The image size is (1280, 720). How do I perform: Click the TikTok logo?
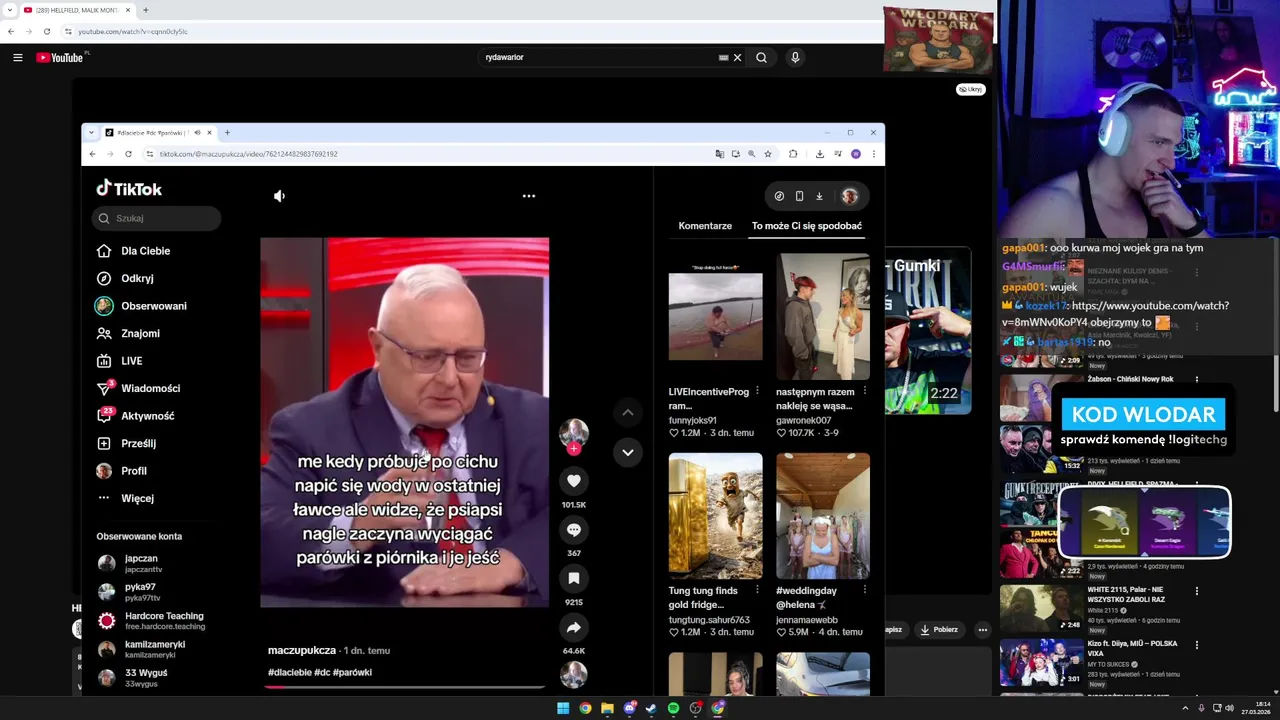point(129,188)
